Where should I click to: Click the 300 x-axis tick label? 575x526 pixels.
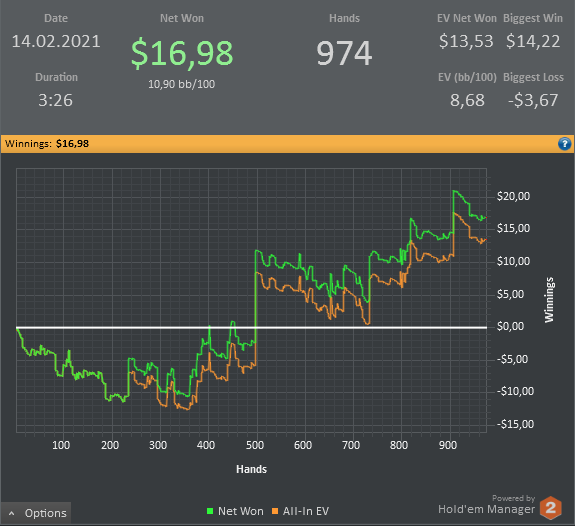[x=158, y=445]
